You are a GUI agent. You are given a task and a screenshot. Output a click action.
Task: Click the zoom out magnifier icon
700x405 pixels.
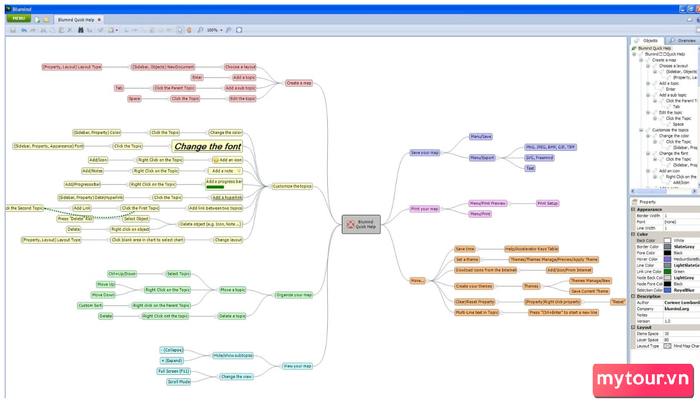pyautogui.click(x=200, y=30)
